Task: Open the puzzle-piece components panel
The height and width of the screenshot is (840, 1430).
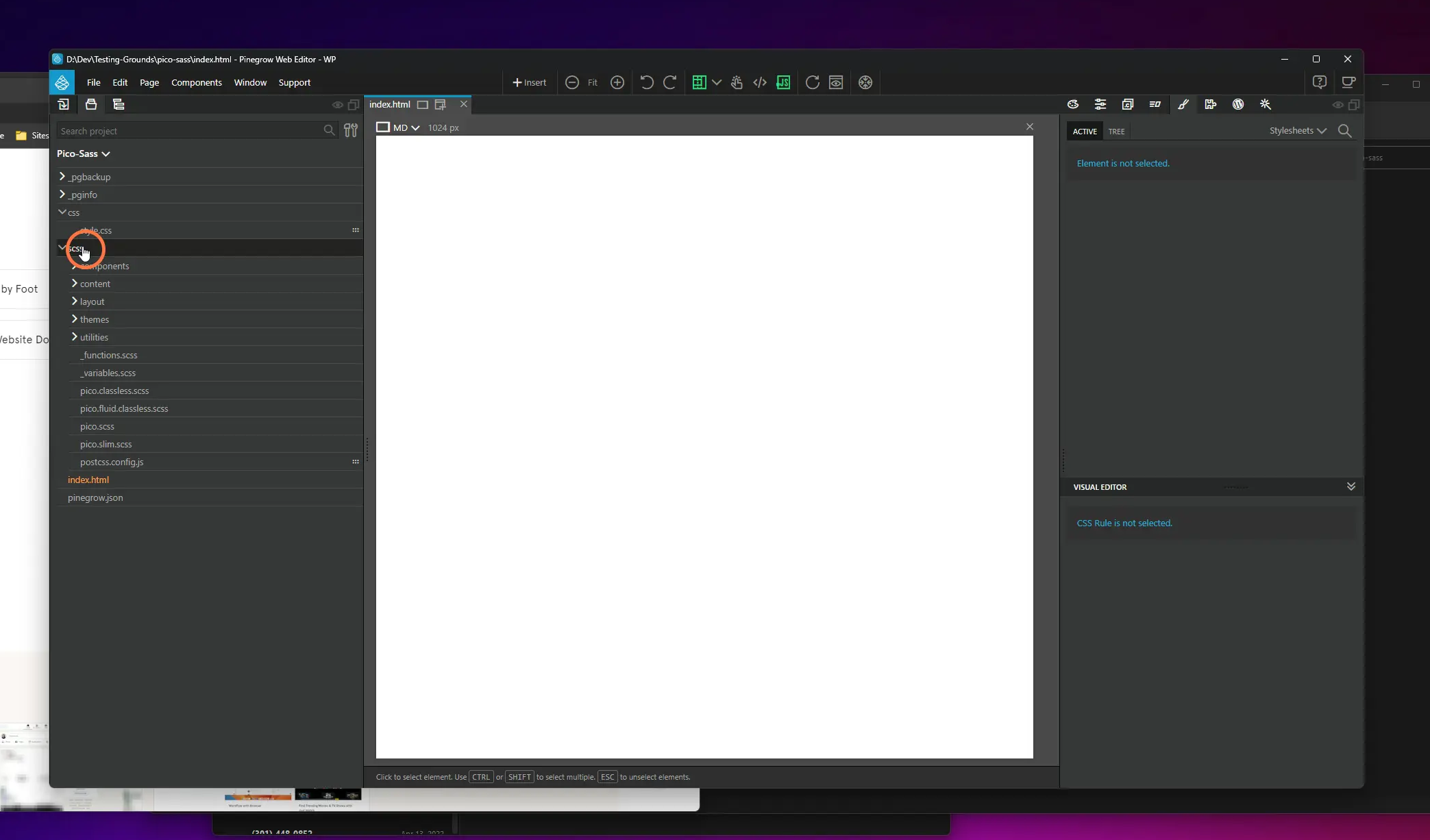Action: coord(1210,104)
